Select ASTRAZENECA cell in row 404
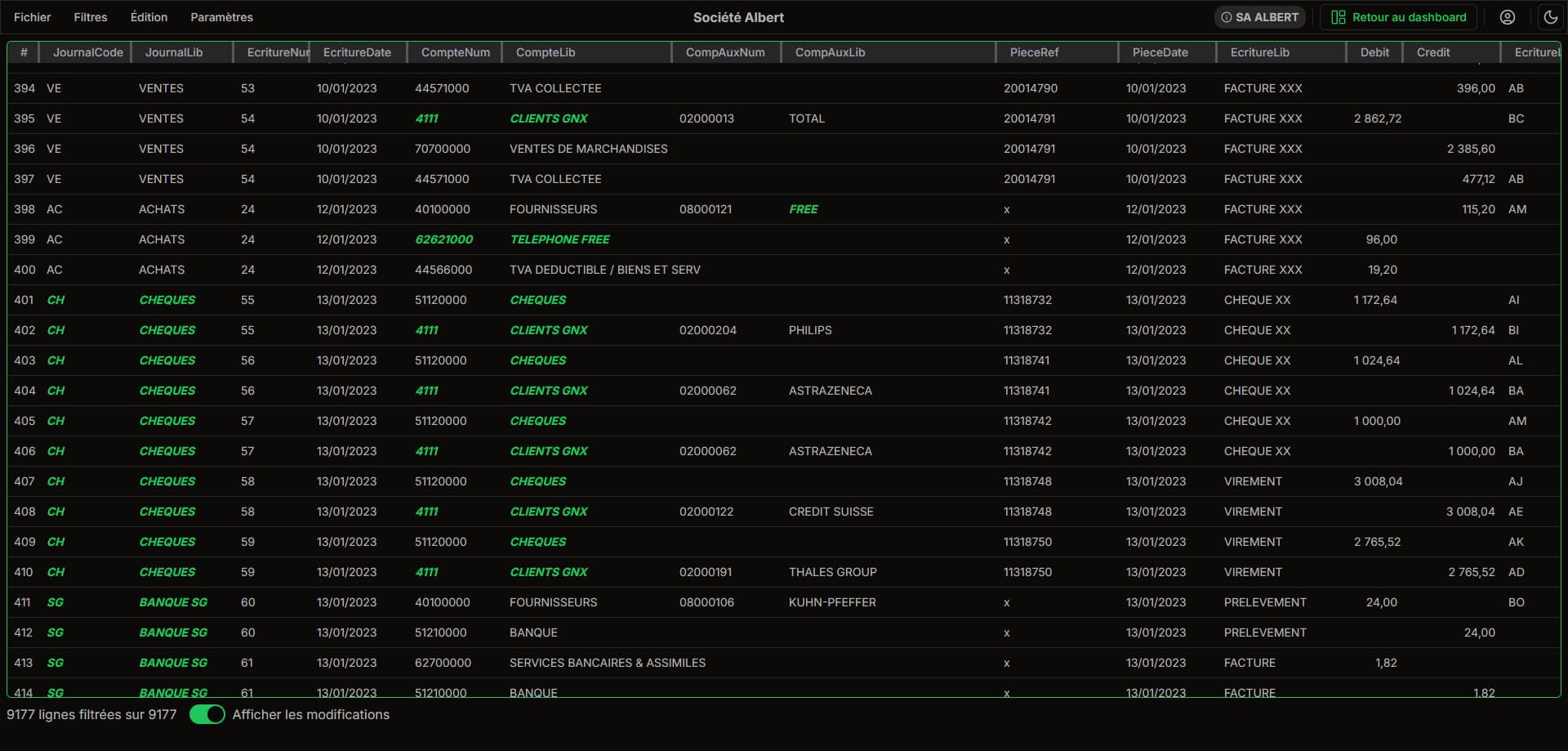The width and height of the screenshot is (1568, 751). click(x=830, y=391)
